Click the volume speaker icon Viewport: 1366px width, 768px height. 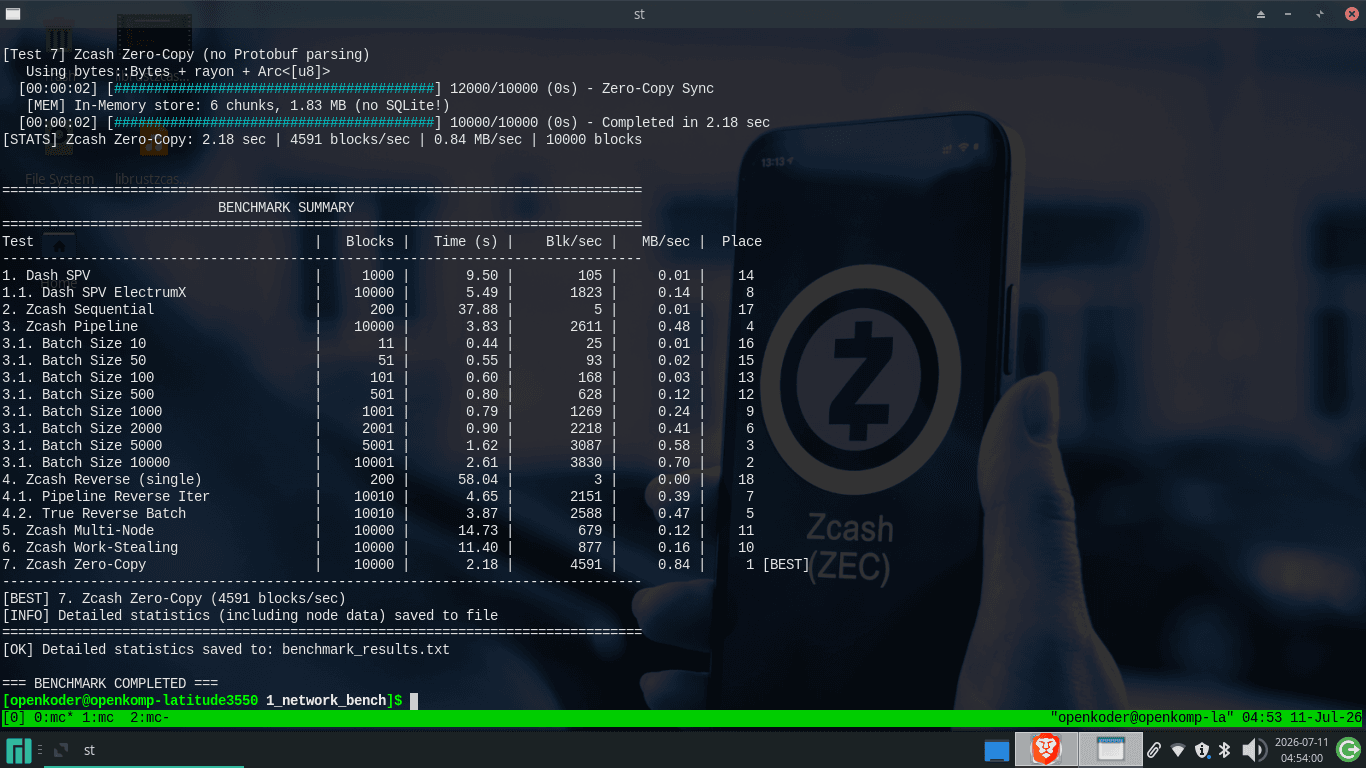pyautogui.click(x=1253, y=750)
